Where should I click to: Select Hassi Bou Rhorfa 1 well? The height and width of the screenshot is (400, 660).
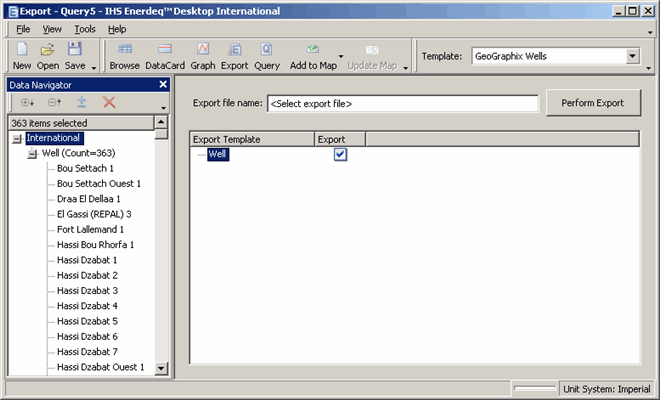[x=96, y=245]
